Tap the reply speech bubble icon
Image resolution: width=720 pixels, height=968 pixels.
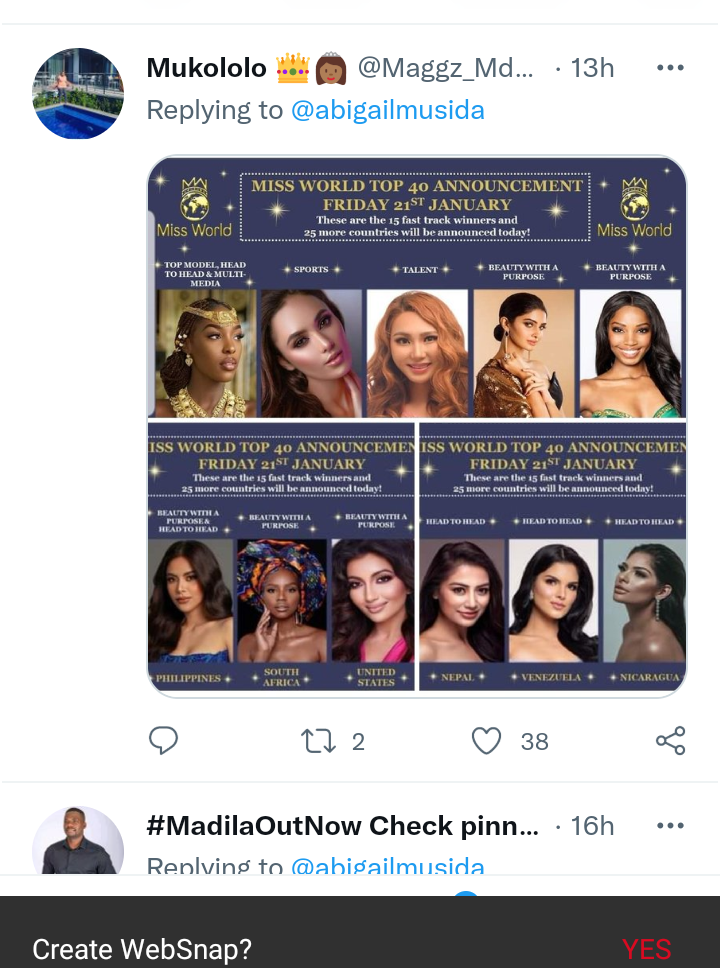pos(163,740)
